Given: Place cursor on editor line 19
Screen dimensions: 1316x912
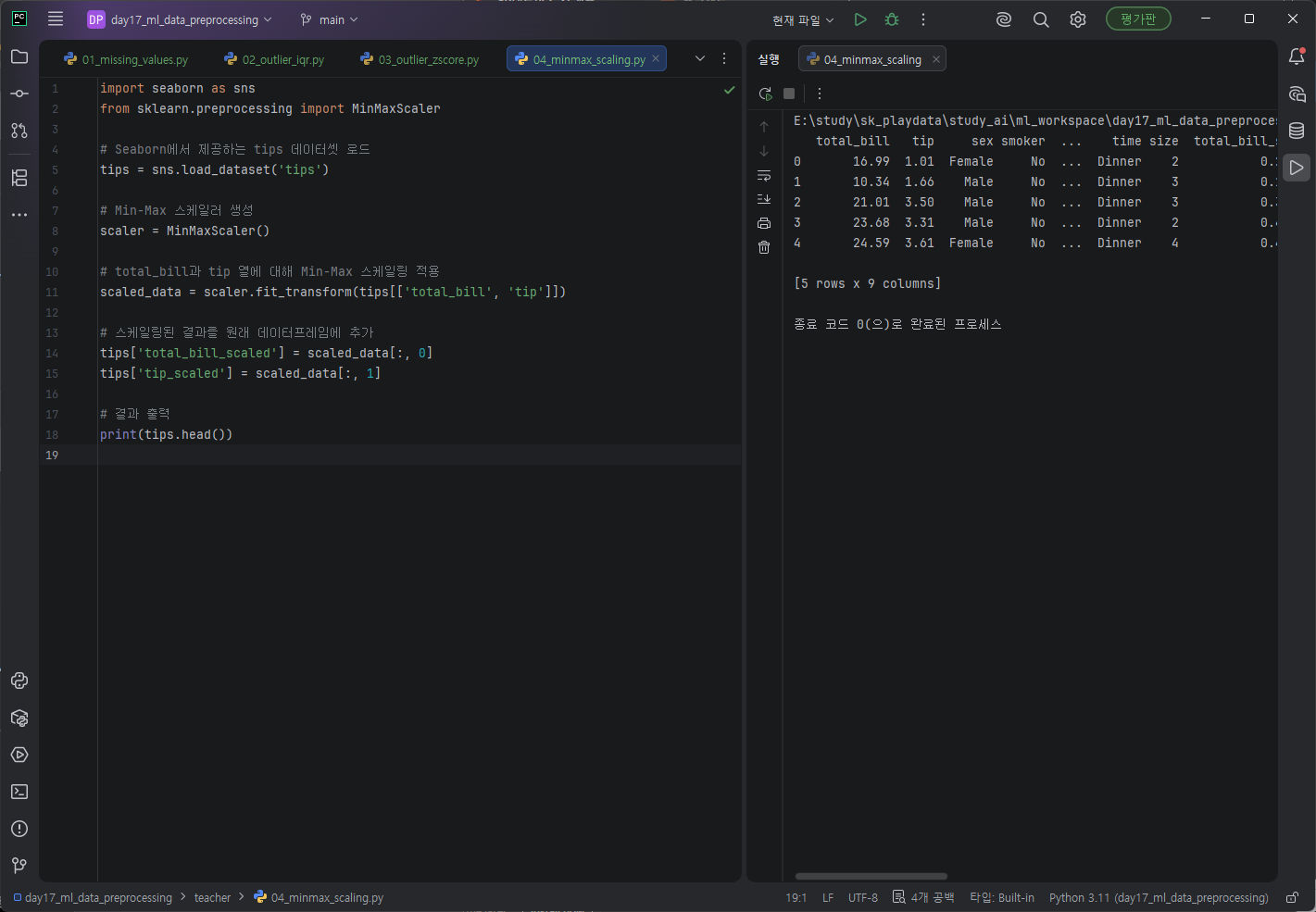Looking at the screenshot, I should point(419,455).
